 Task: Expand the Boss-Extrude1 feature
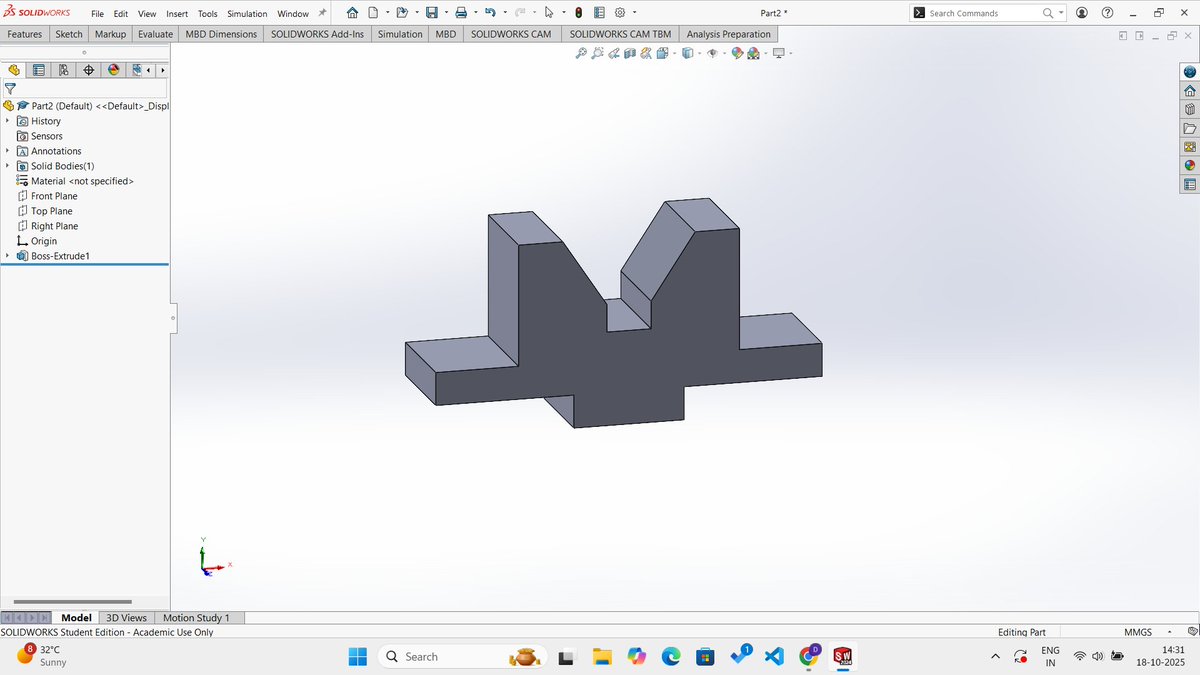(x=8, y=256)
